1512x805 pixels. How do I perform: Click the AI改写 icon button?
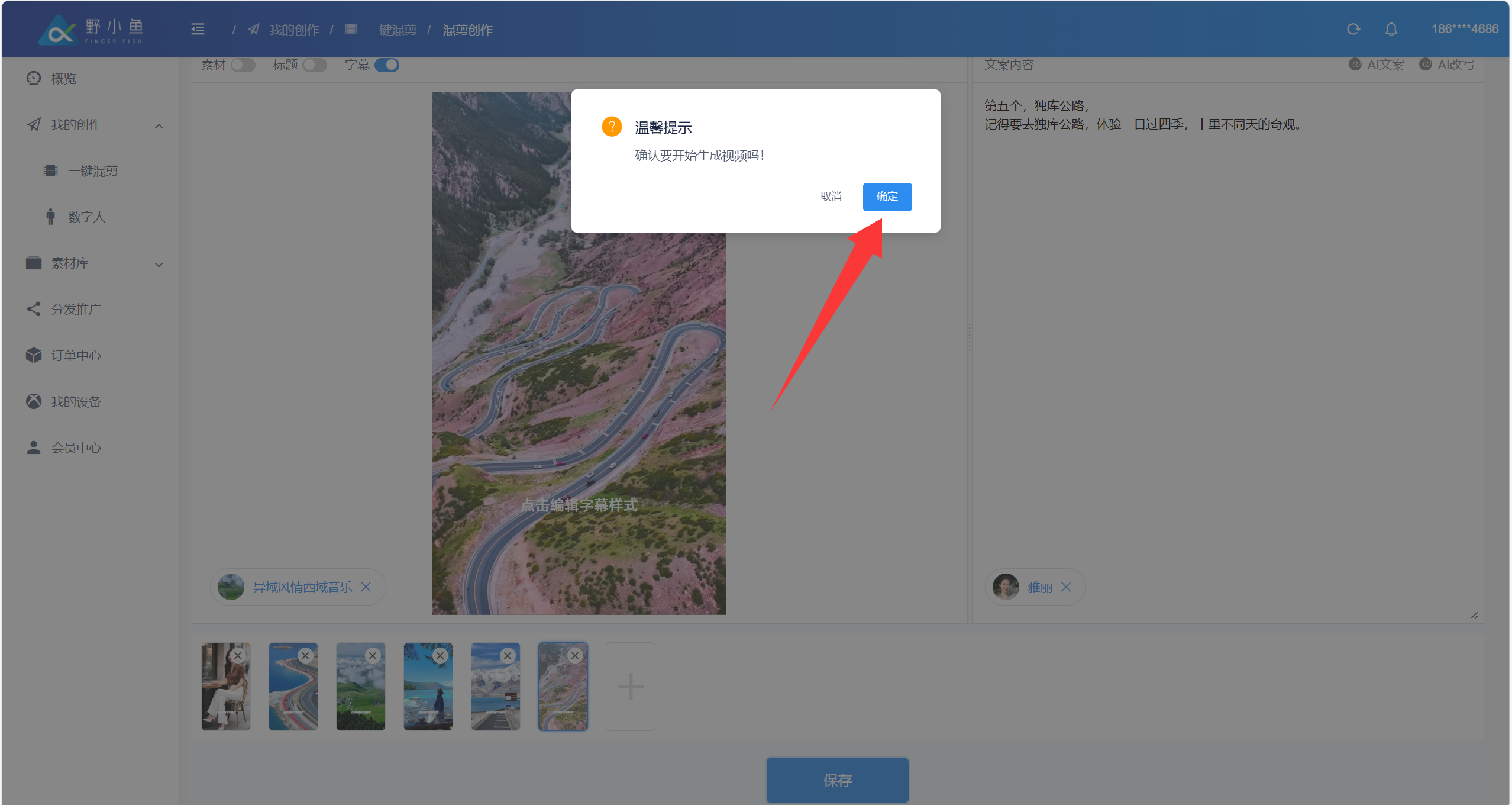[x=1447, y=65]
